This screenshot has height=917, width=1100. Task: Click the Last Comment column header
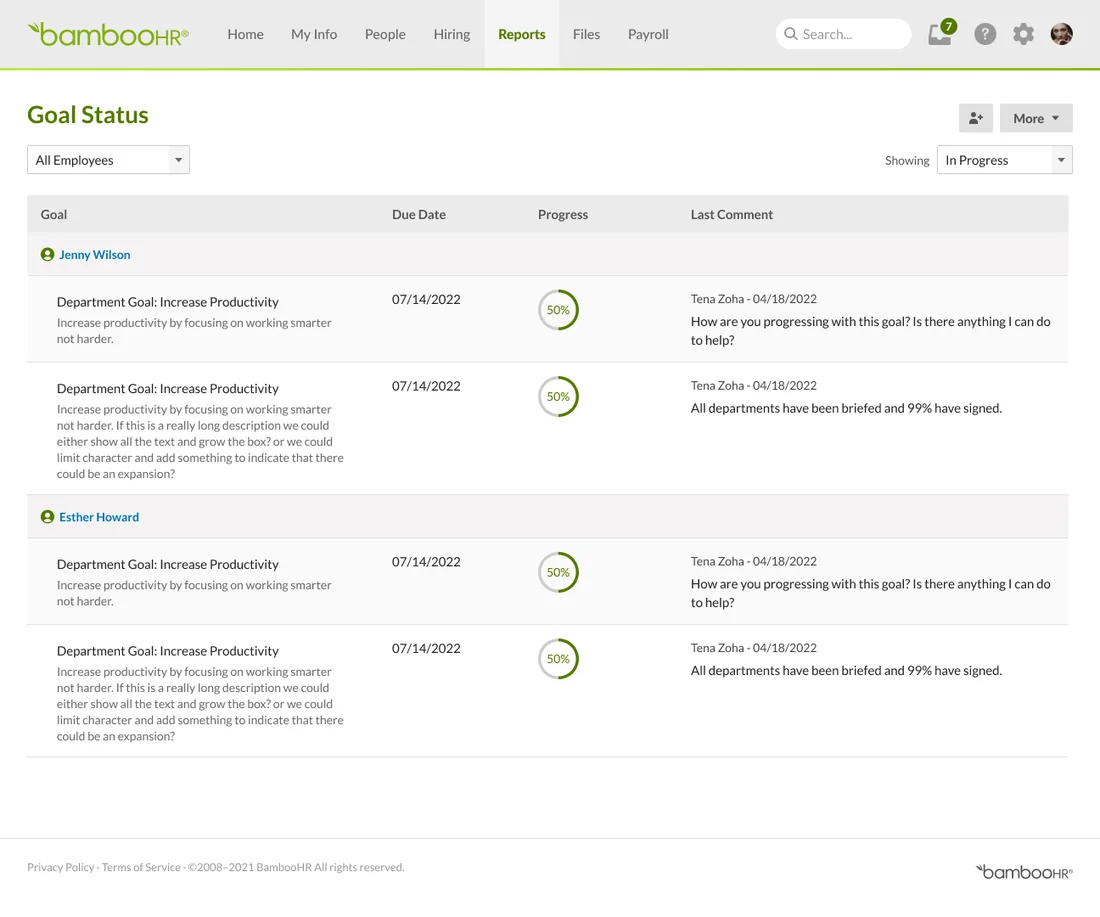click(732, 215)
